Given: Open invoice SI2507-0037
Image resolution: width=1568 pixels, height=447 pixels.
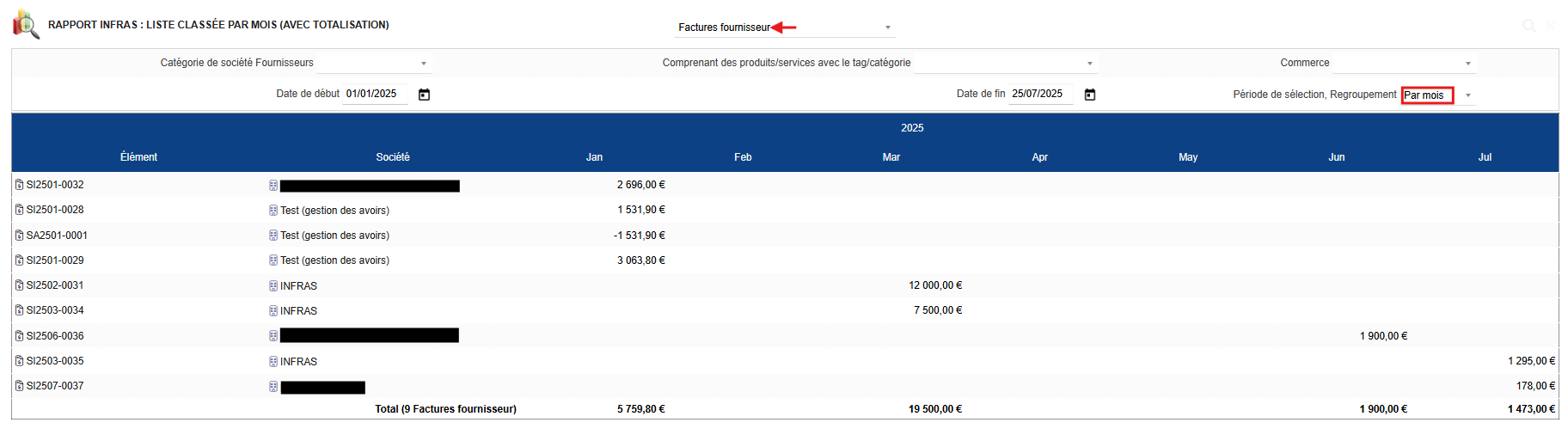Looking at the screenshot, I should point(55,386).
